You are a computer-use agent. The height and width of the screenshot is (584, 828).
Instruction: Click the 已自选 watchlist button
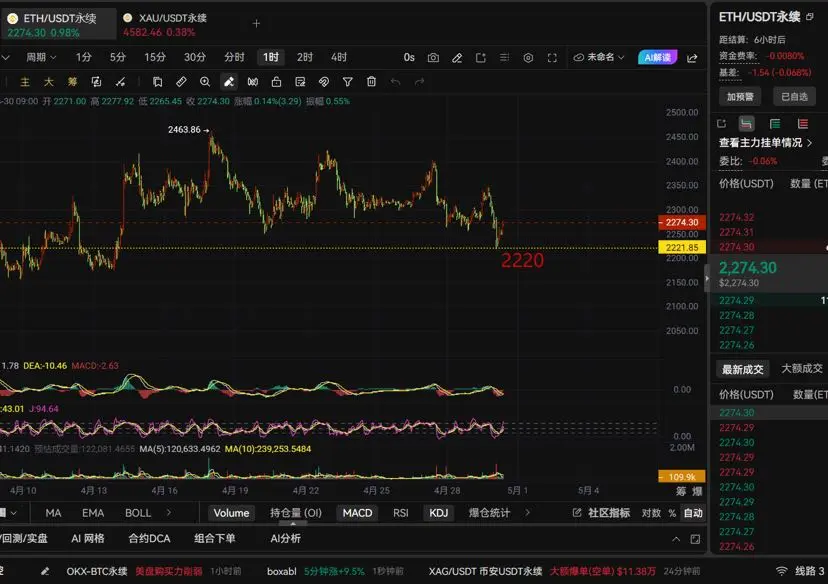pos(794,97)
